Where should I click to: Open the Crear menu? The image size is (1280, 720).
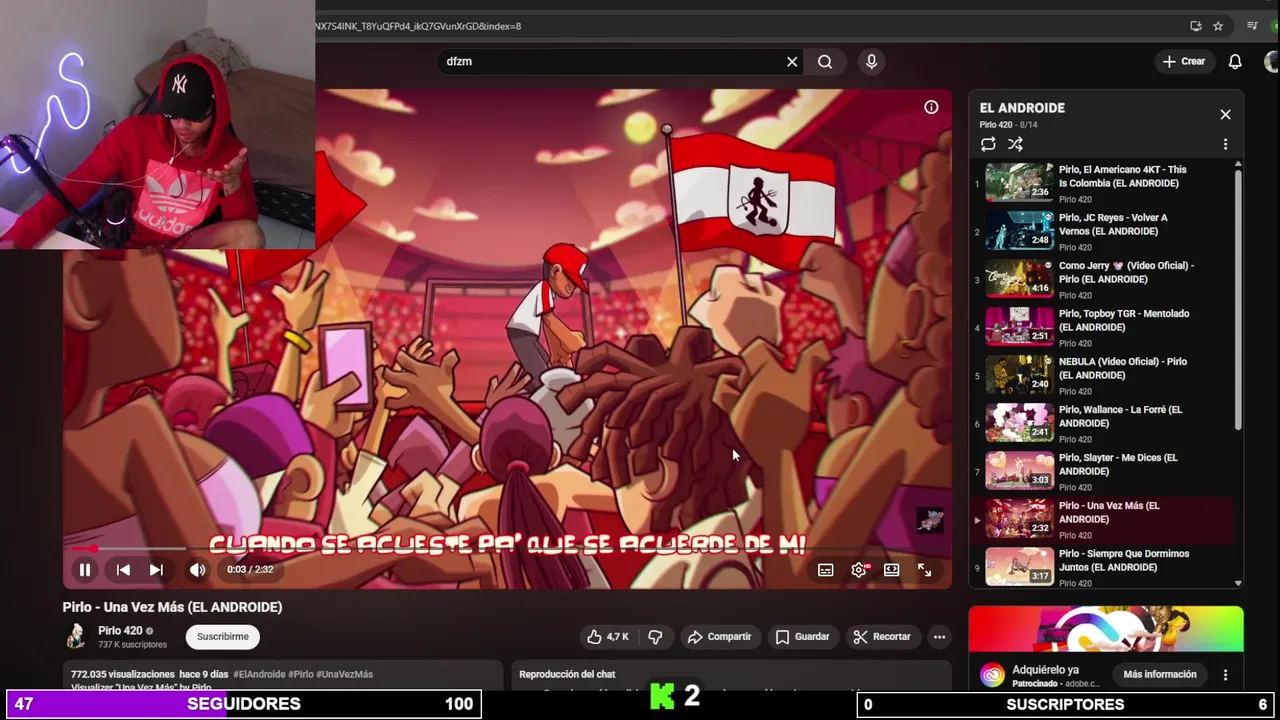point(1183,62)
